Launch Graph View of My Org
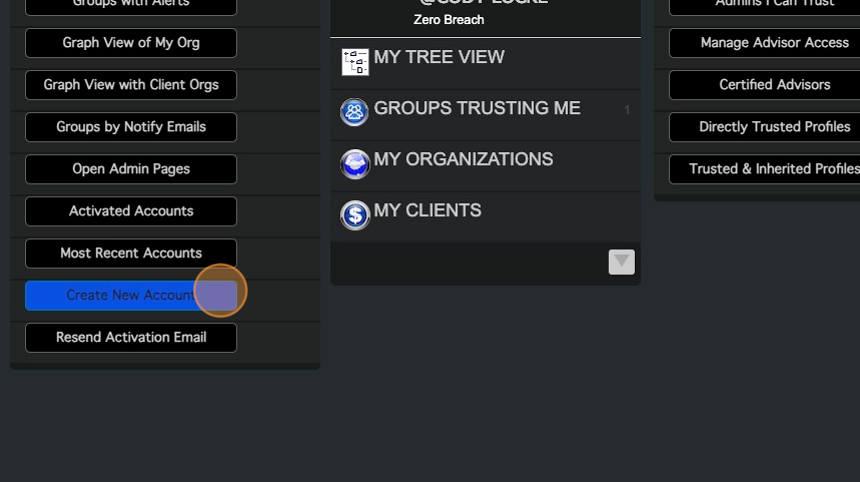Viewport: 860px width, 482px height. coord(131,43)
